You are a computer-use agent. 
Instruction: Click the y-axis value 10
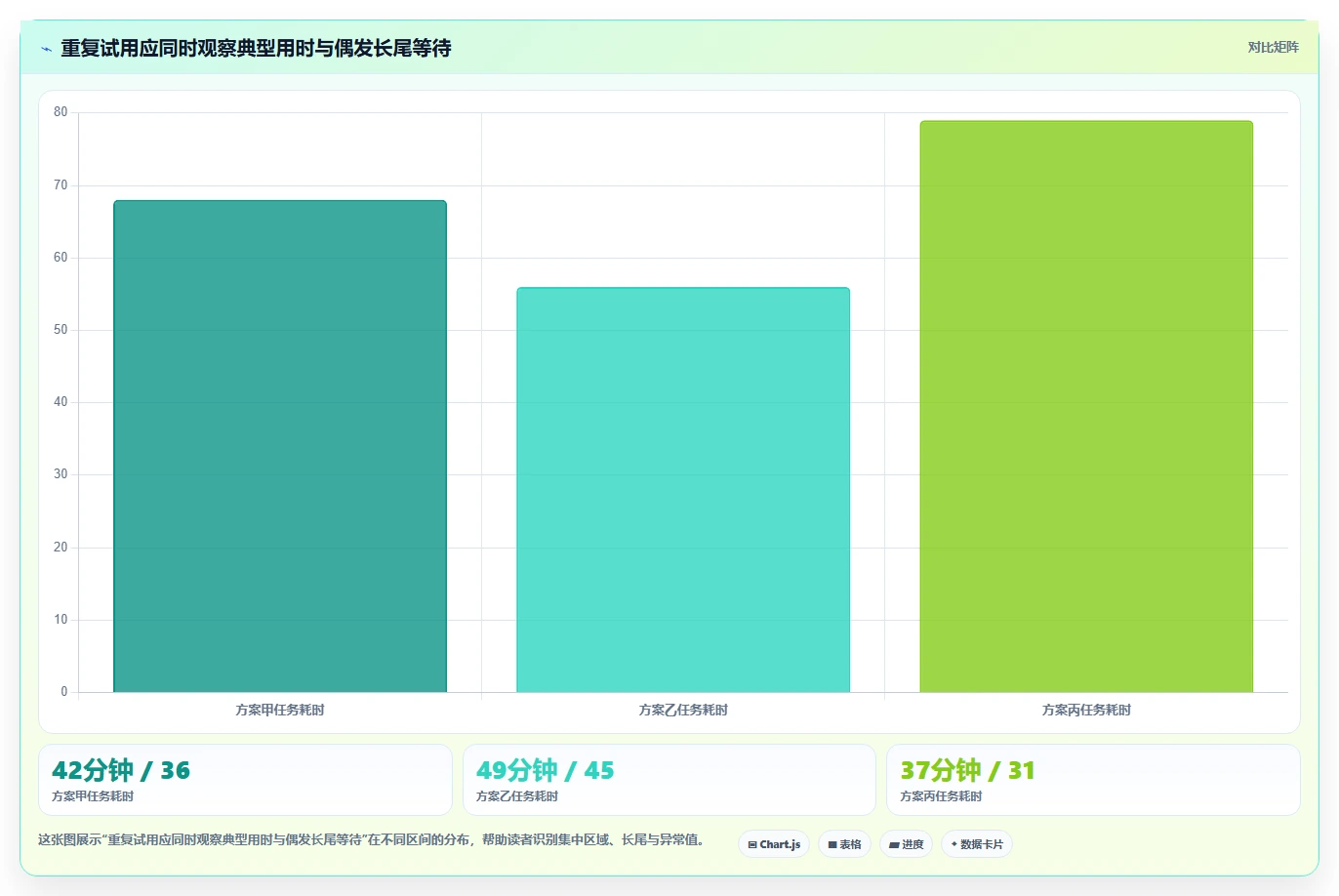pos(61,620)
